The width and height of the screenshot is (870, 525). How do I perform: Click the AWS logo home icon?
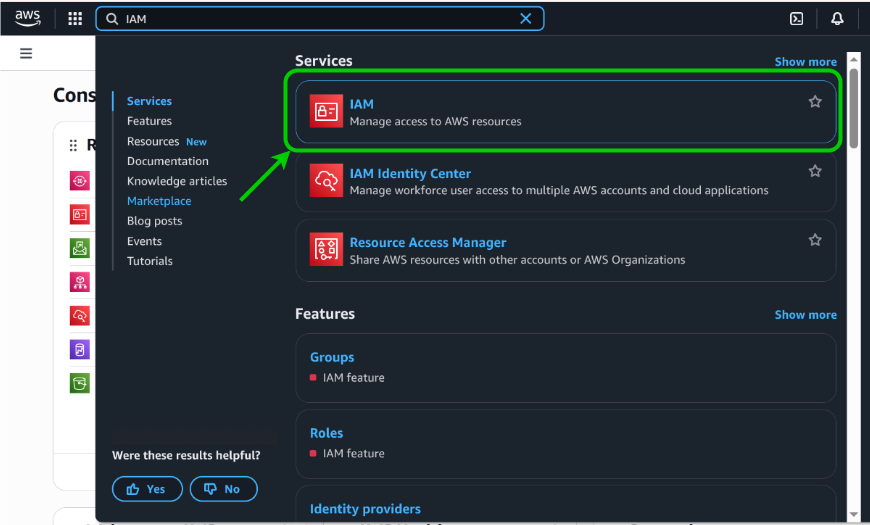coord(28,18)
